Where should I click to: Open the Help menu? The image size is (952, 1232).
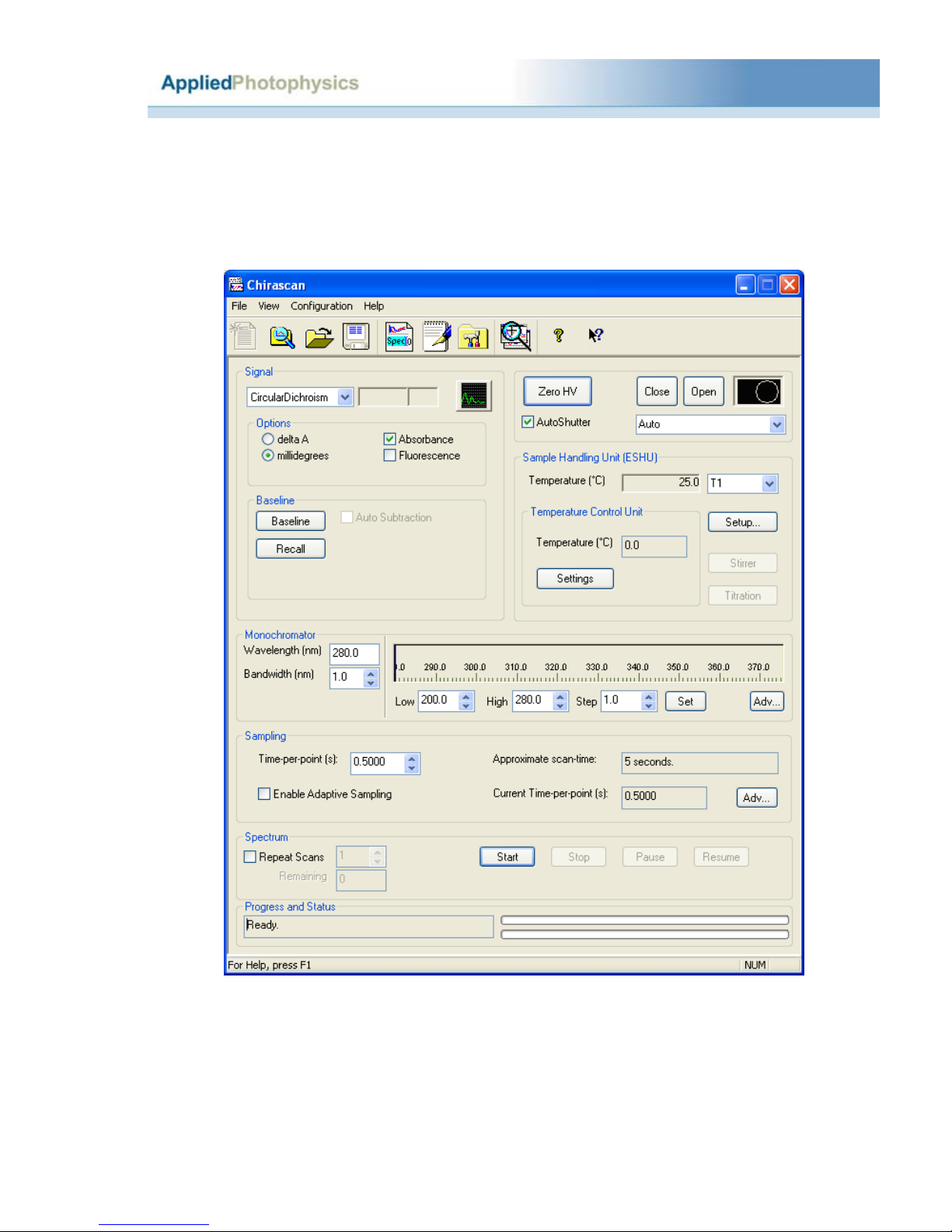click(374, 306)
